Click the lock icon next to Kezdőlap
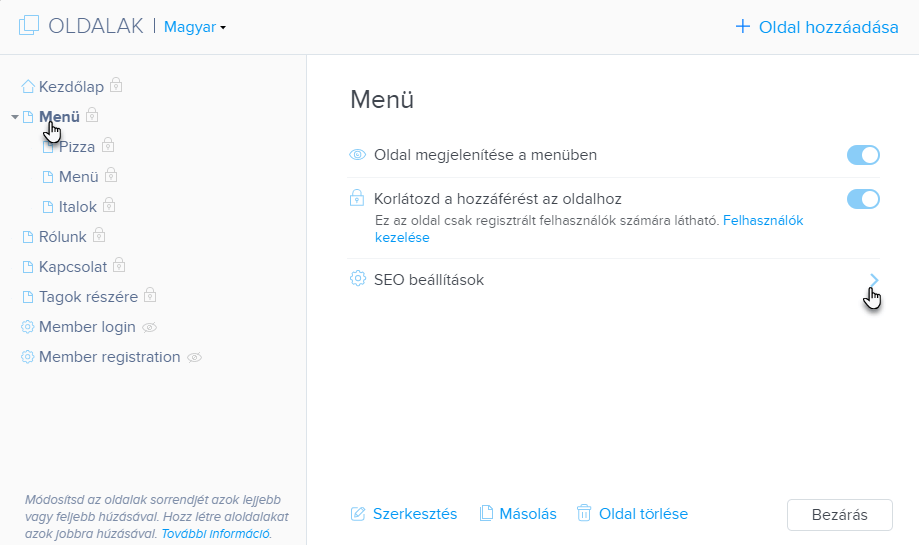This screenshot has width=919, height=545. (x=116, y=86)
